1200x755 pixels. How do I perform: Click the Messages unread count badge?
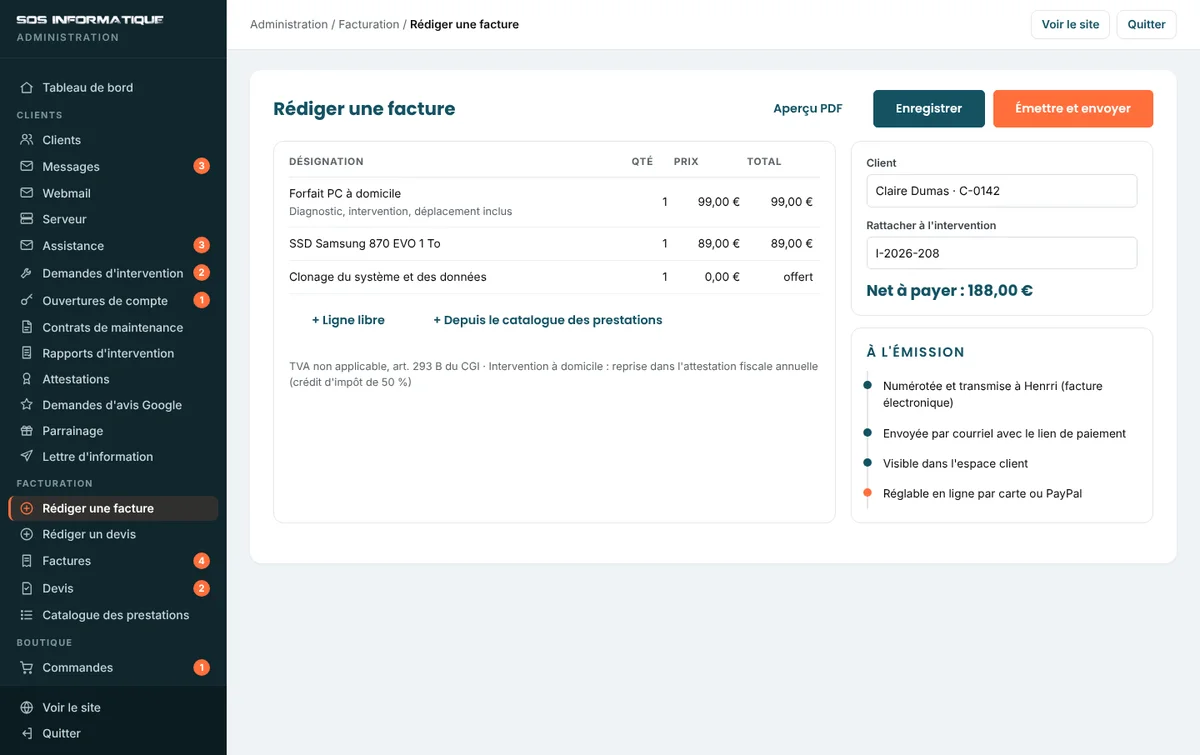(201, 167)
